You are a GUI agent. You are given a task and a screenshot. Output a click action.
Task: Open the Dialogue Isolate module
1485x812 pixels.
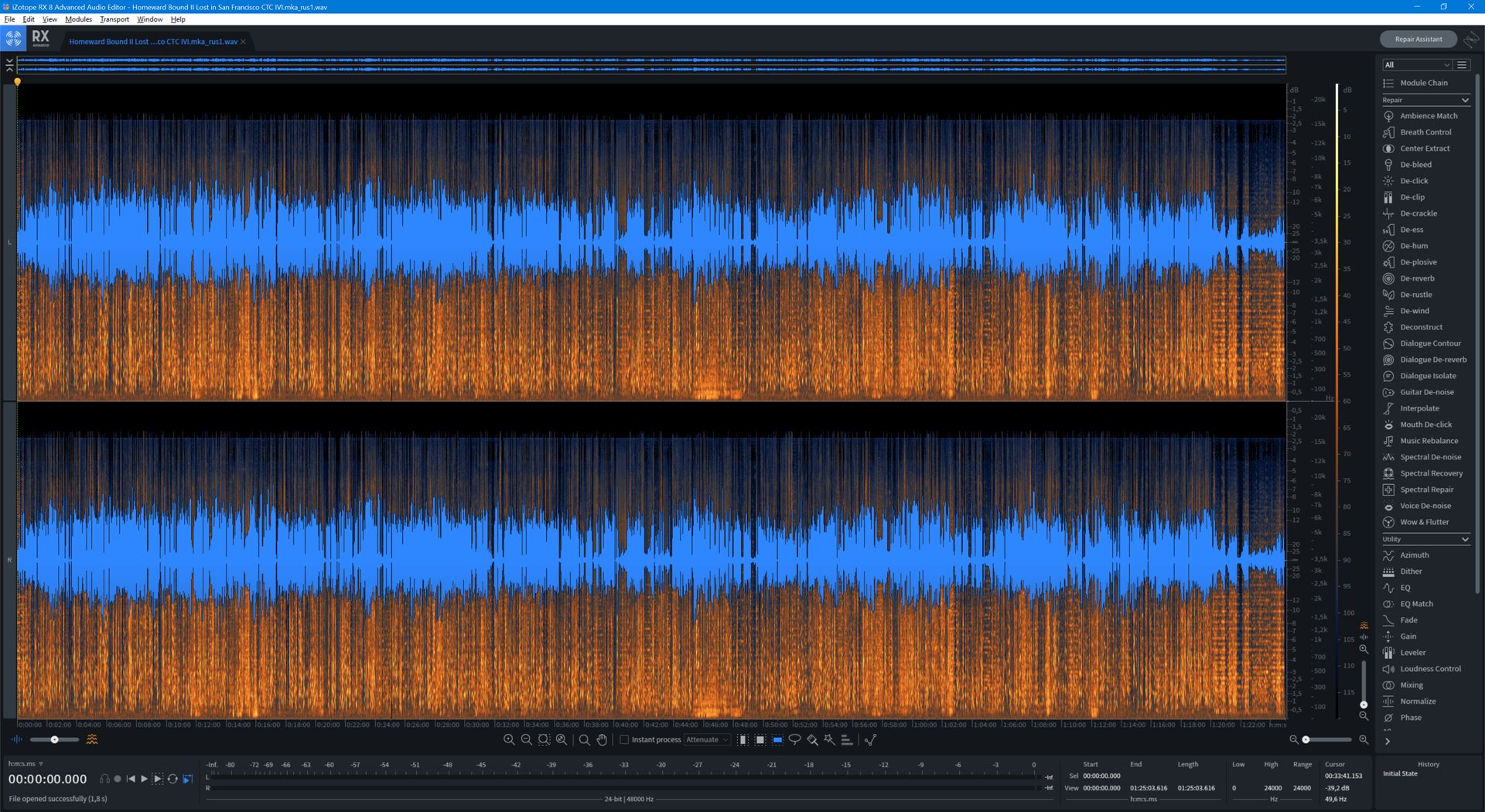tap(1425, 376)
